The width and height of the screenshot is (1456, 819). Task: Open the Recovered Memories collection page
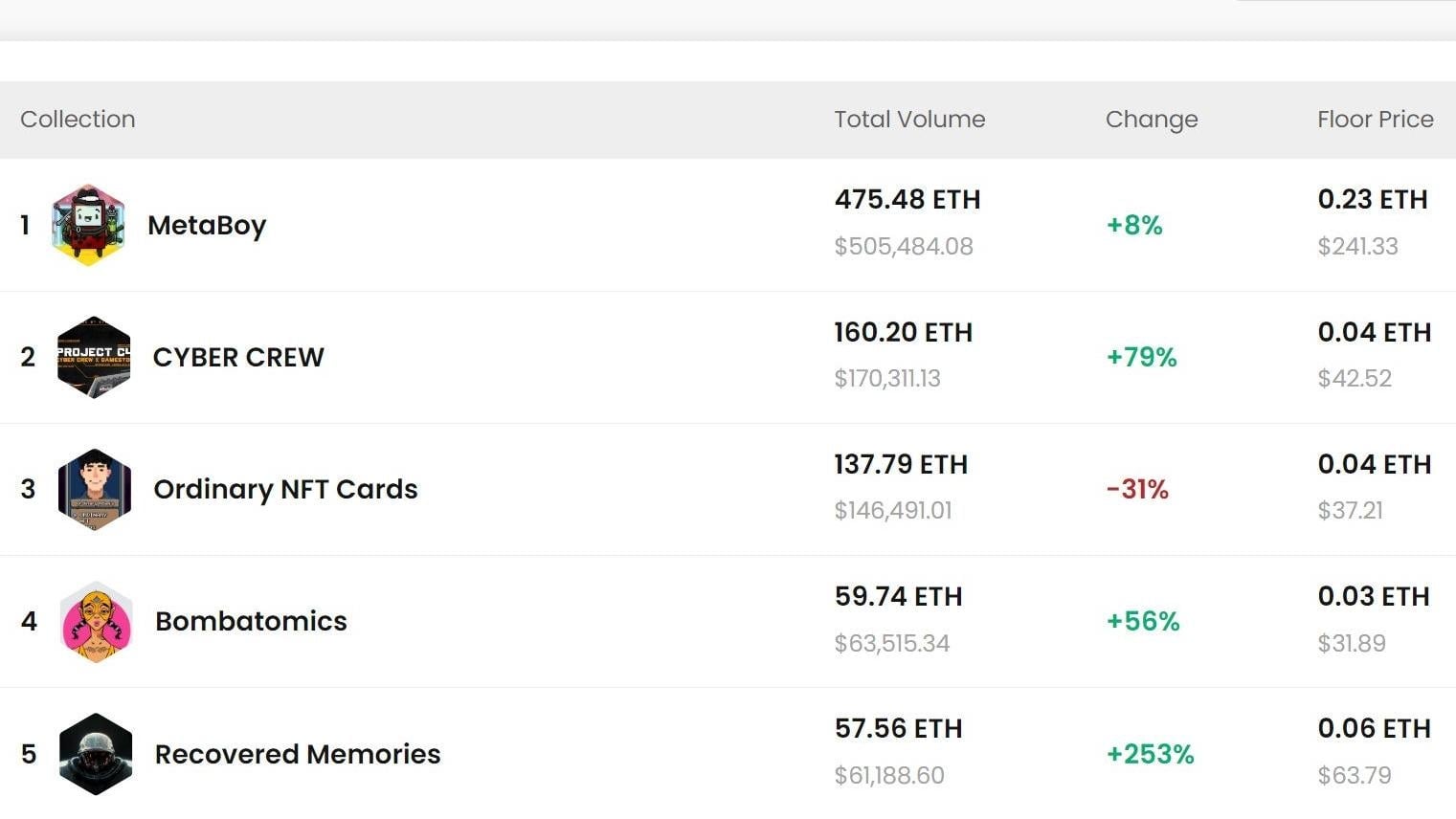[x=297, y=753]
